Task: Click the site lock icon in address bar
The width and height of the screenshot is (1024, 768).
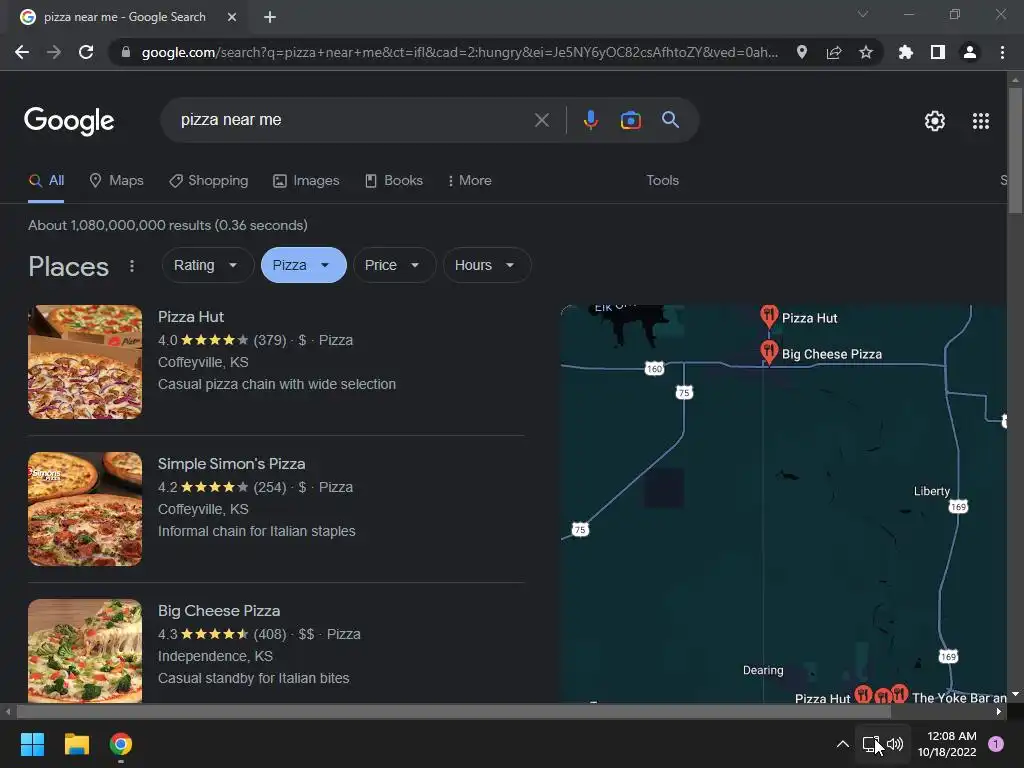Action: click(126, 52)
